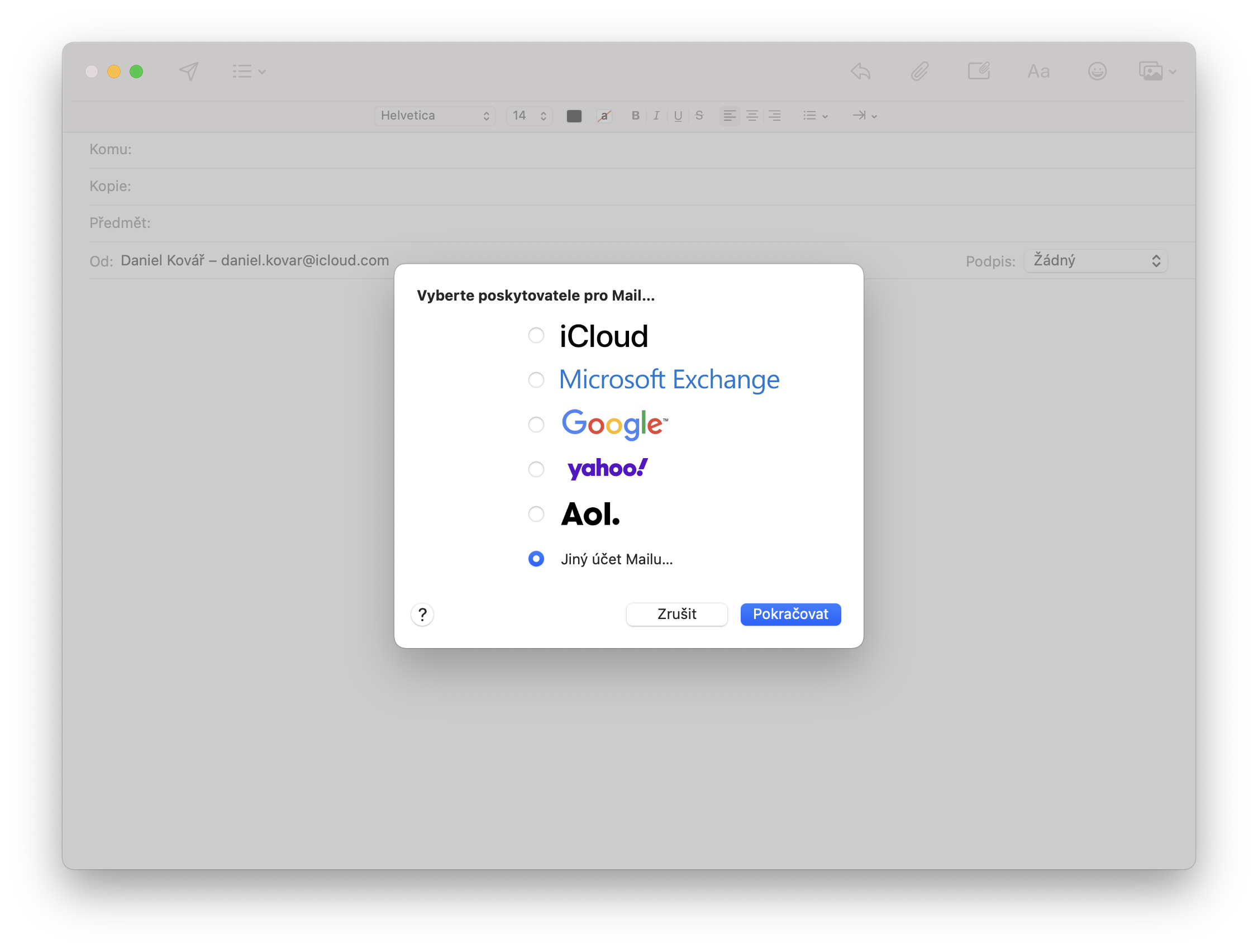Click the Google provider logo

click(614, 425)
